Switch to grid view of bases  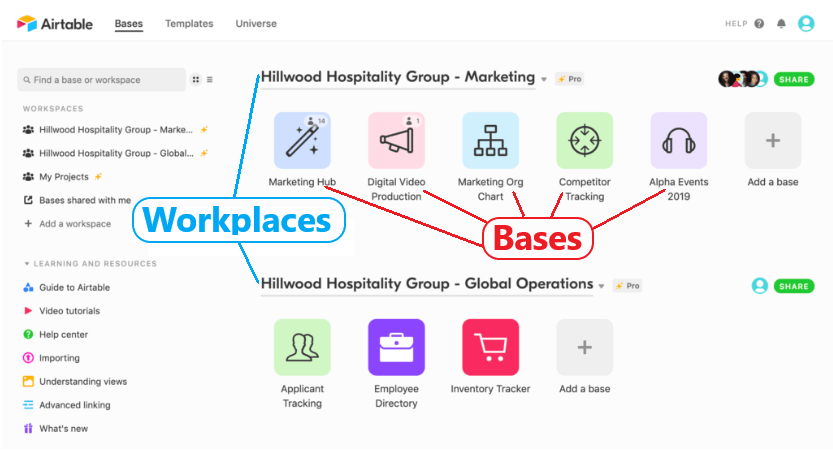196,80
